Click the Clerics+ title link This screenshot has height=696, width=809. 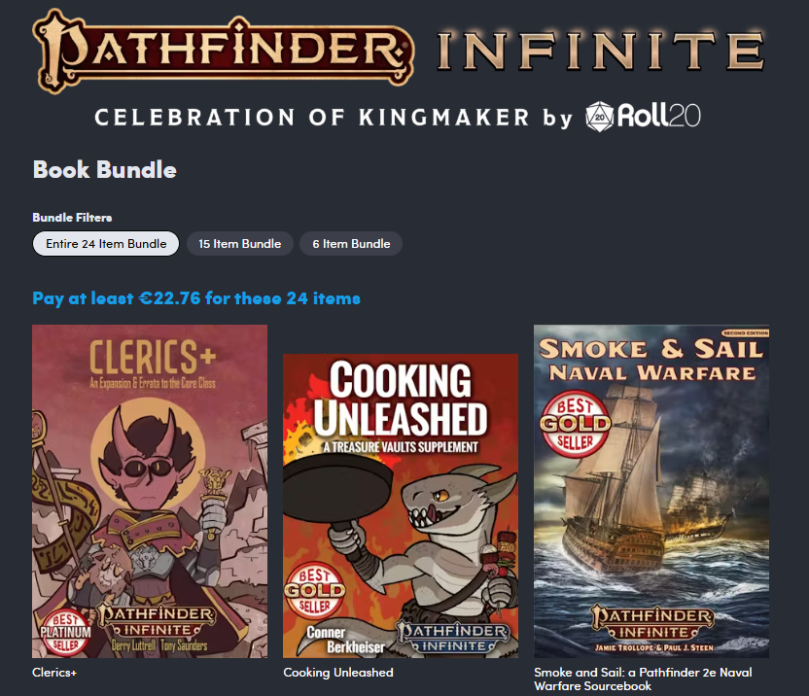coord(54,673)
